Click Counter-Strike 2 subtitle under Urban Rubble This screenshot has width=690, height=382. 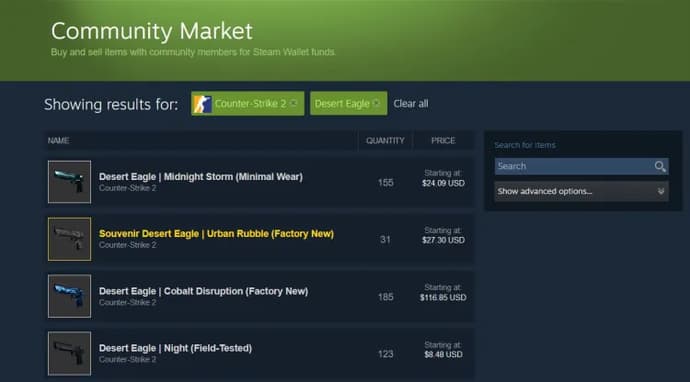(128, 245)
